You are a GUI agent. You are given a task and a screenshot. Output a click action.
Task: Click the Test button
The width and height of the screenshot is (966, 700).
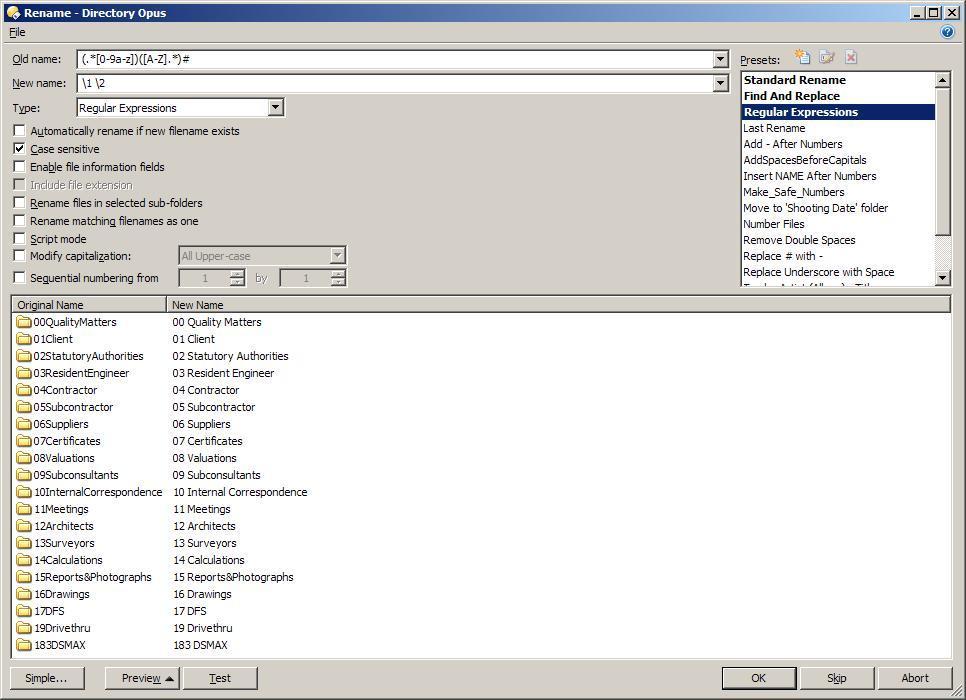click(x=220, y=678)
